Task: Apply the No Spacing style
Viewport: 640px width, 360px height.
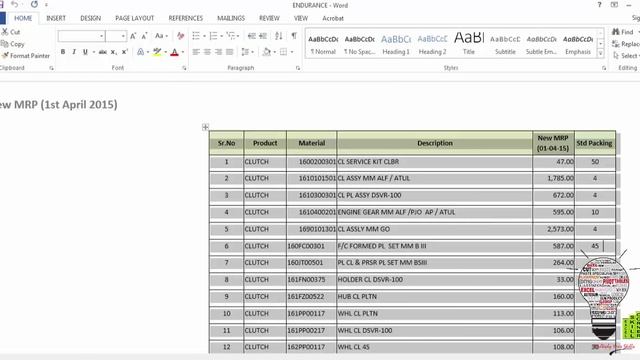Action: [359, 44]
